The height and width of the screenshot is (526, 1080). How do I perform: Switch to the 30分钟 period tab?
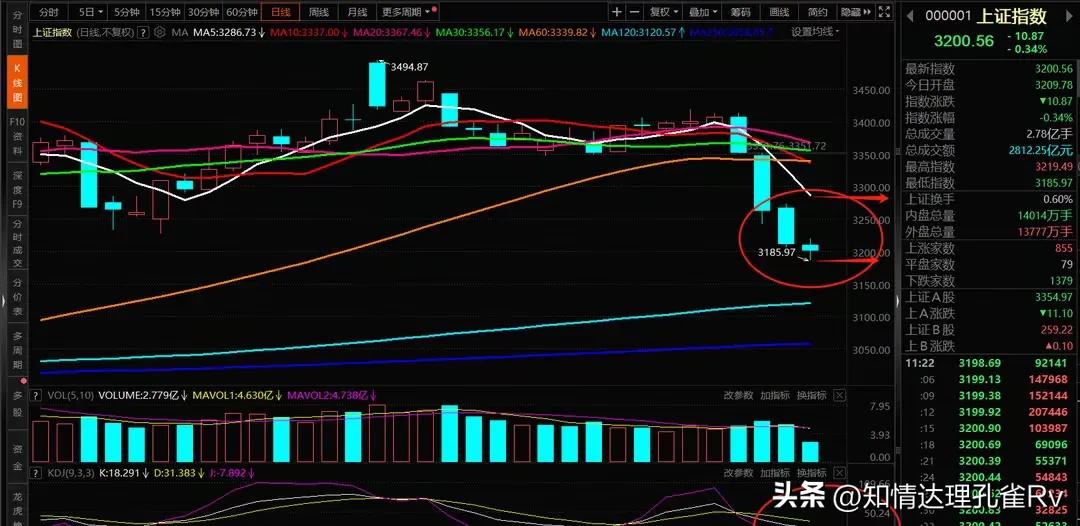pos(203,12)
